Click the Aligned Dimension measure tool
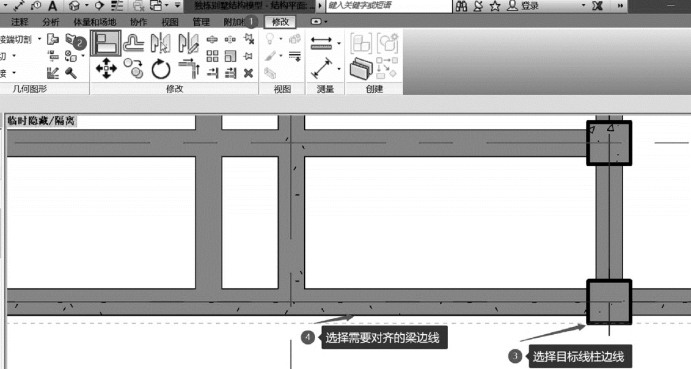Image resolution: width=691 pixels, height=369 pixels. coord(322,68)
